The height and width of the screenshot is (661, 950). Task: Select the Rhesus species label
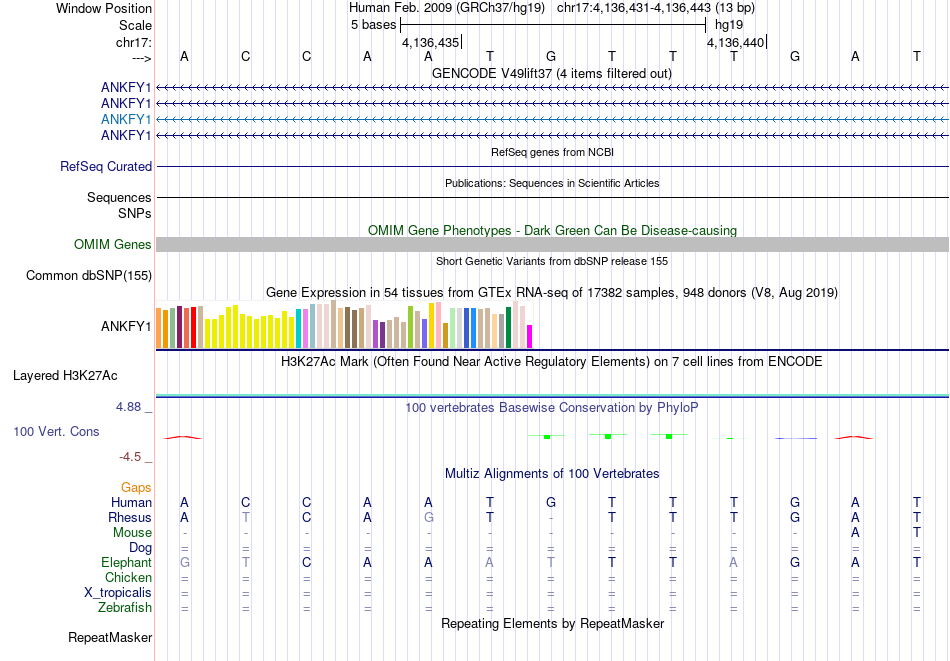point(130,518)
